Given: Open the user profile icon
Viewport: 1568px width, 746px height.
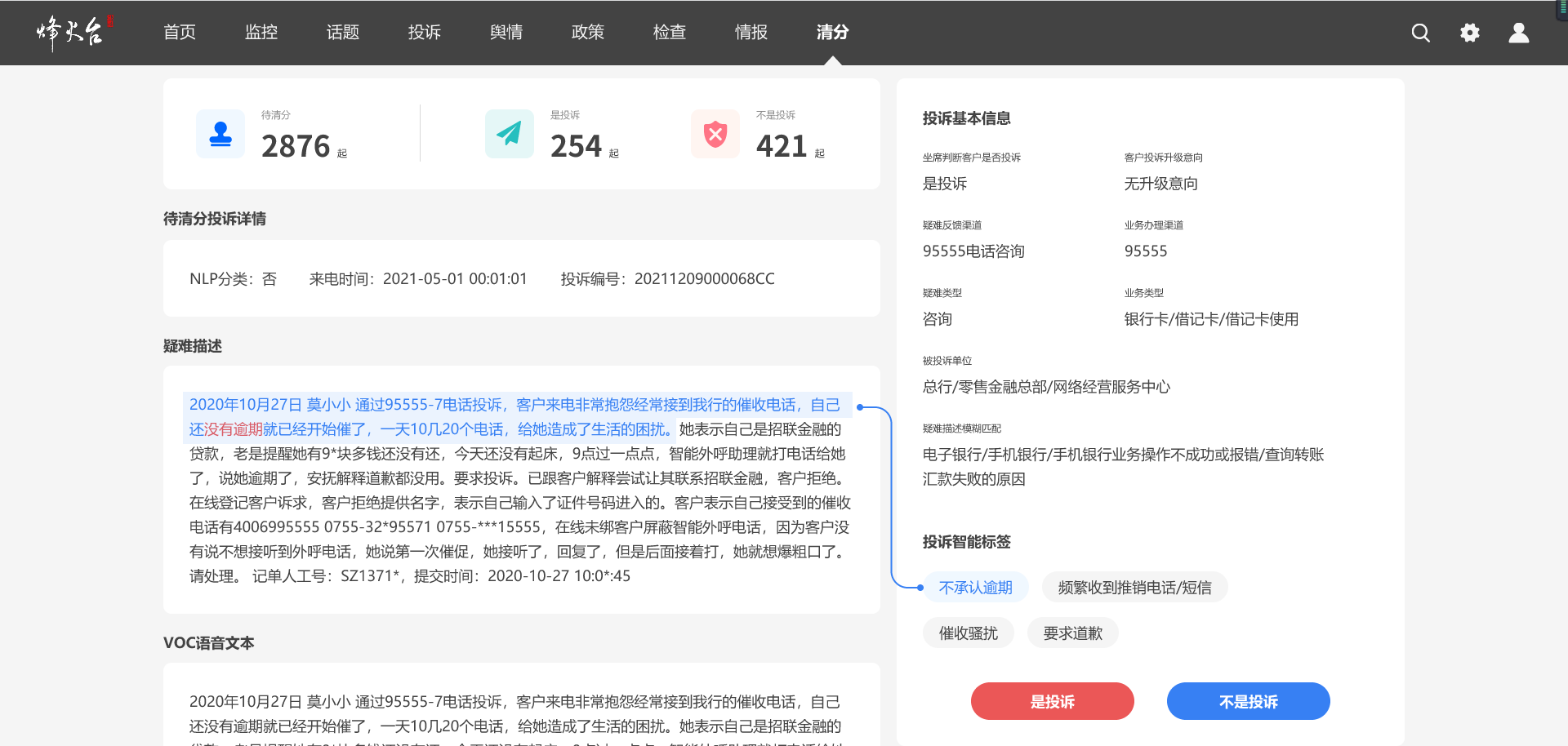Looking at the screenshot, I should point(1518,33).
